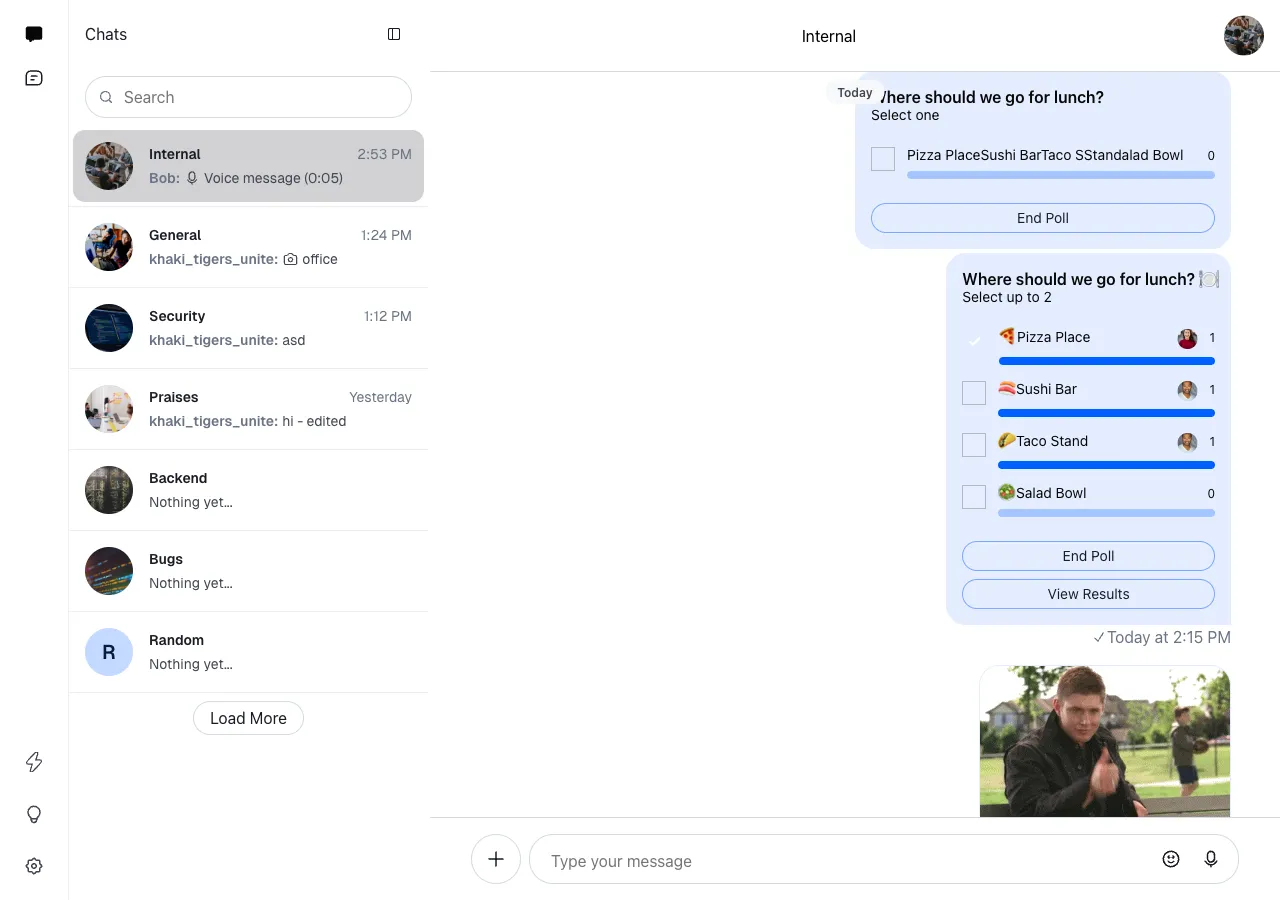The image size is (1280, 900).
Task: Open the Chats icon in the sidebar
Action: [x=33, y=33]
